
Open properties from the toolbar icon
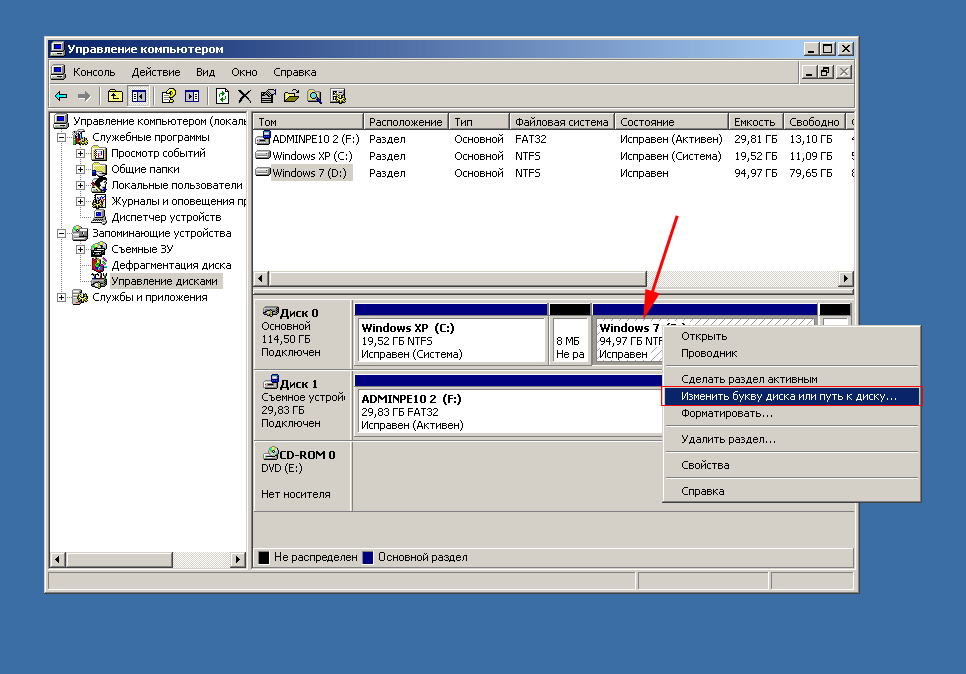(x=268, y=96)
